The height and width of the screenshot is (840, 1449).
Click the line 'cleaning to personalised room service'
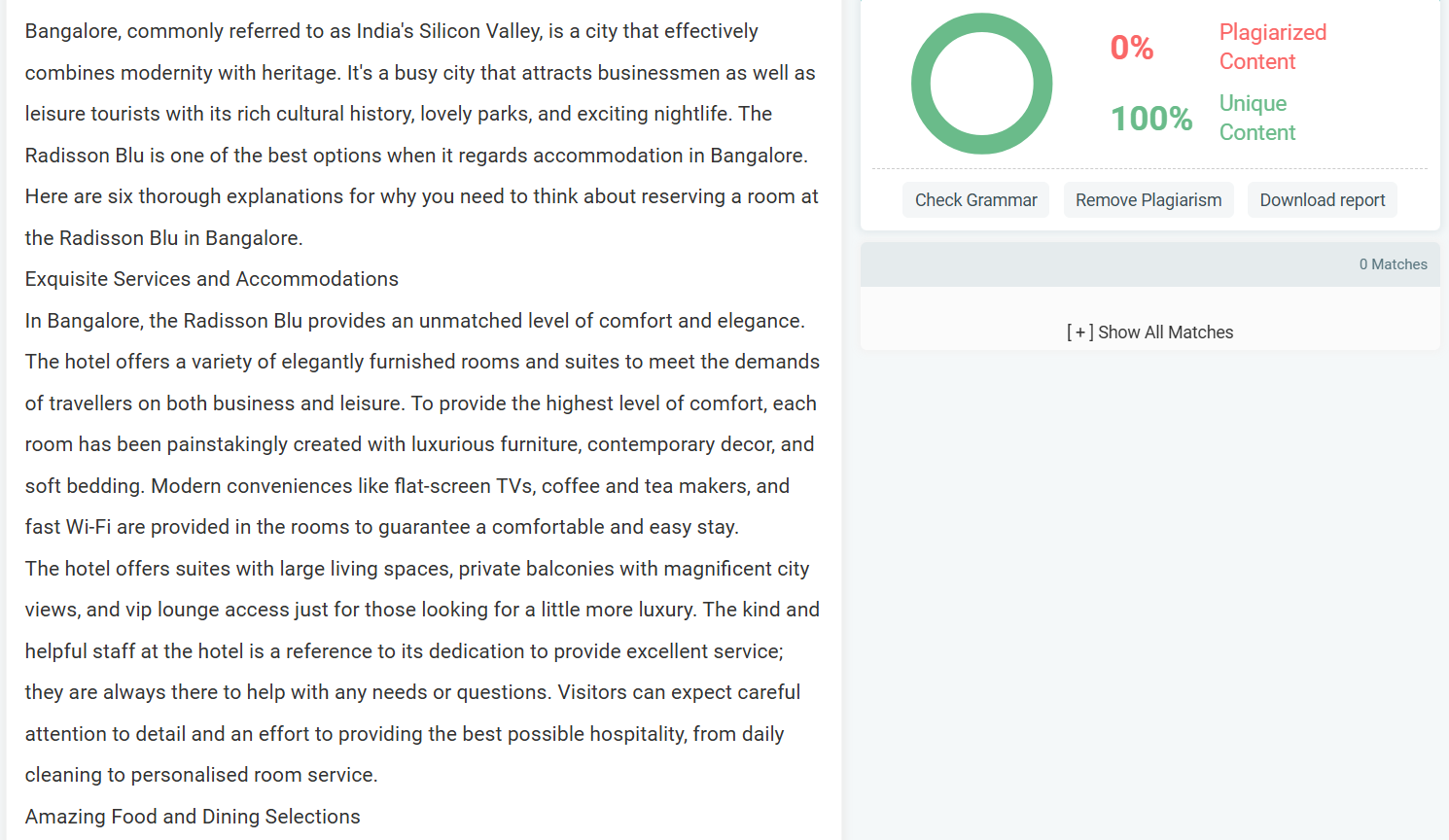click(201, 775)
